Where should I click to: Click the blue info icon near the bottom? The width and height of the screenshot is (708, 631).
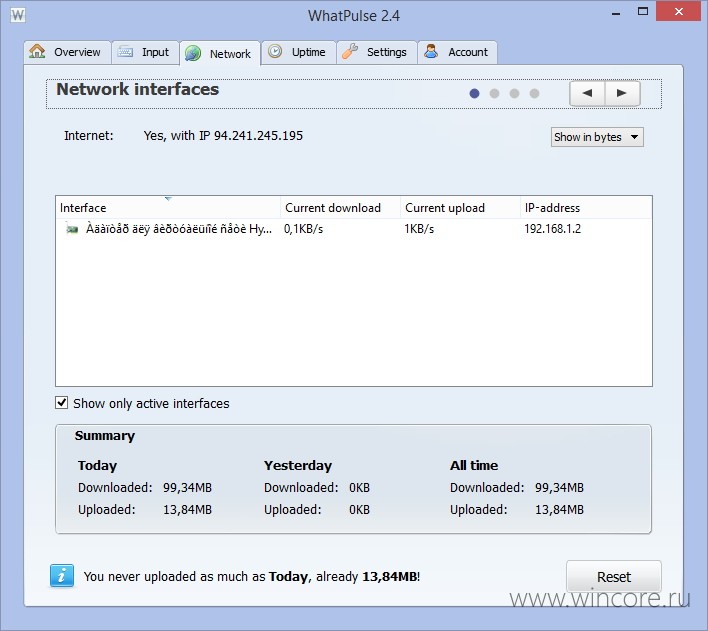pyautogui.click(x=62, y=576)
